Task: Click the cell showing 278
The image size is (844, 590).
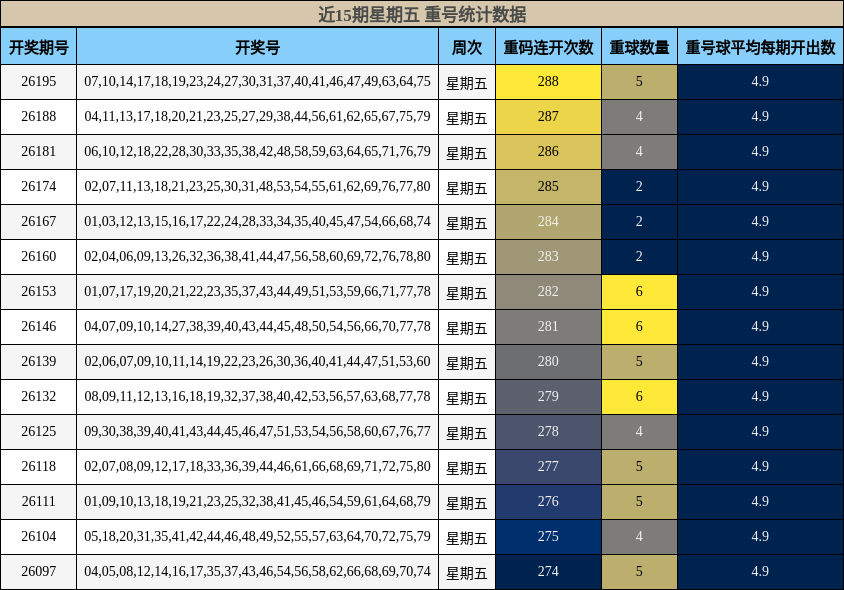Action: [x=548, y=432]
